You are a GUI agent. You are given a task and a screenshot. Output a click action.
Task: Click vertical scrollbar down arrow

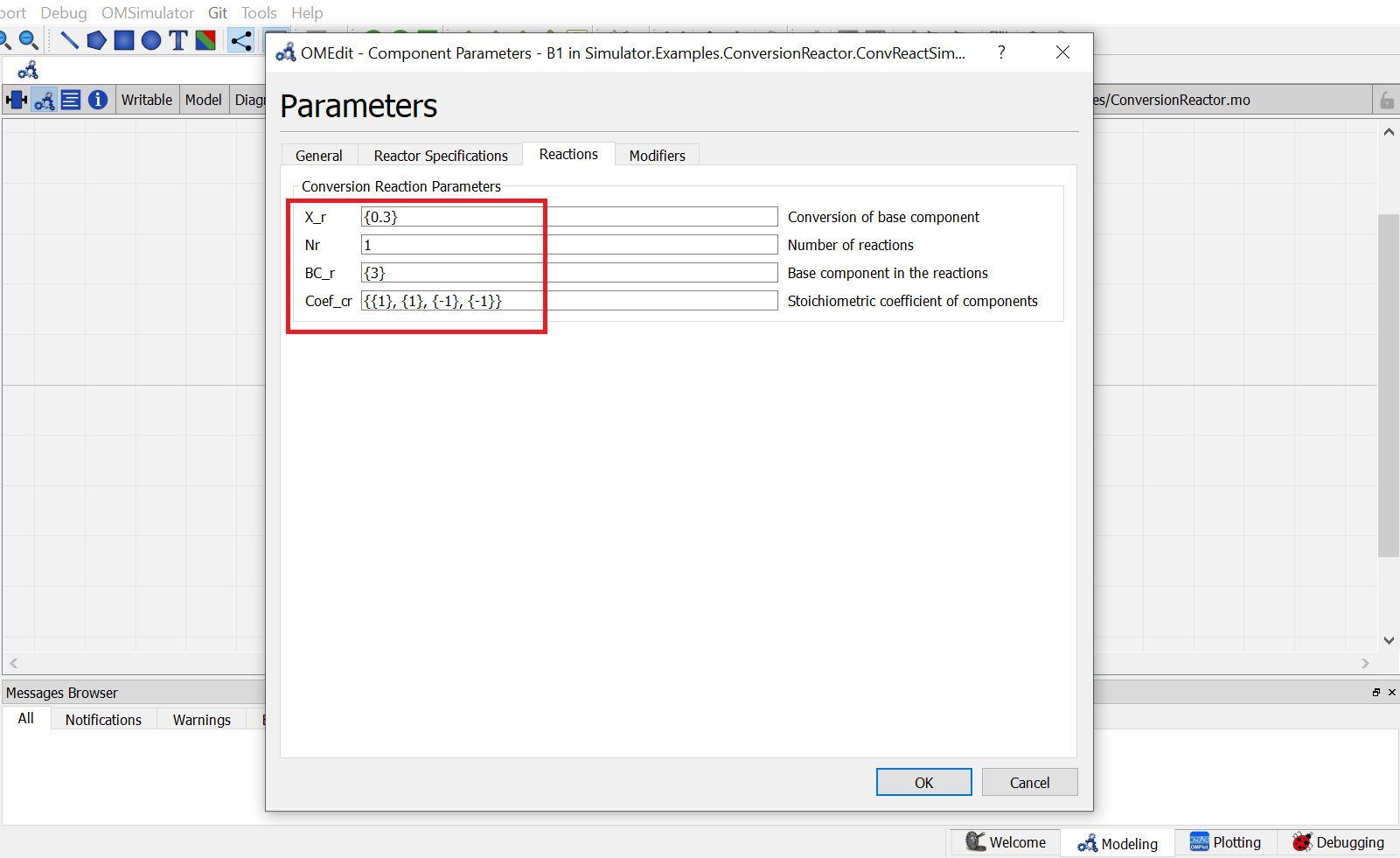1389,640
